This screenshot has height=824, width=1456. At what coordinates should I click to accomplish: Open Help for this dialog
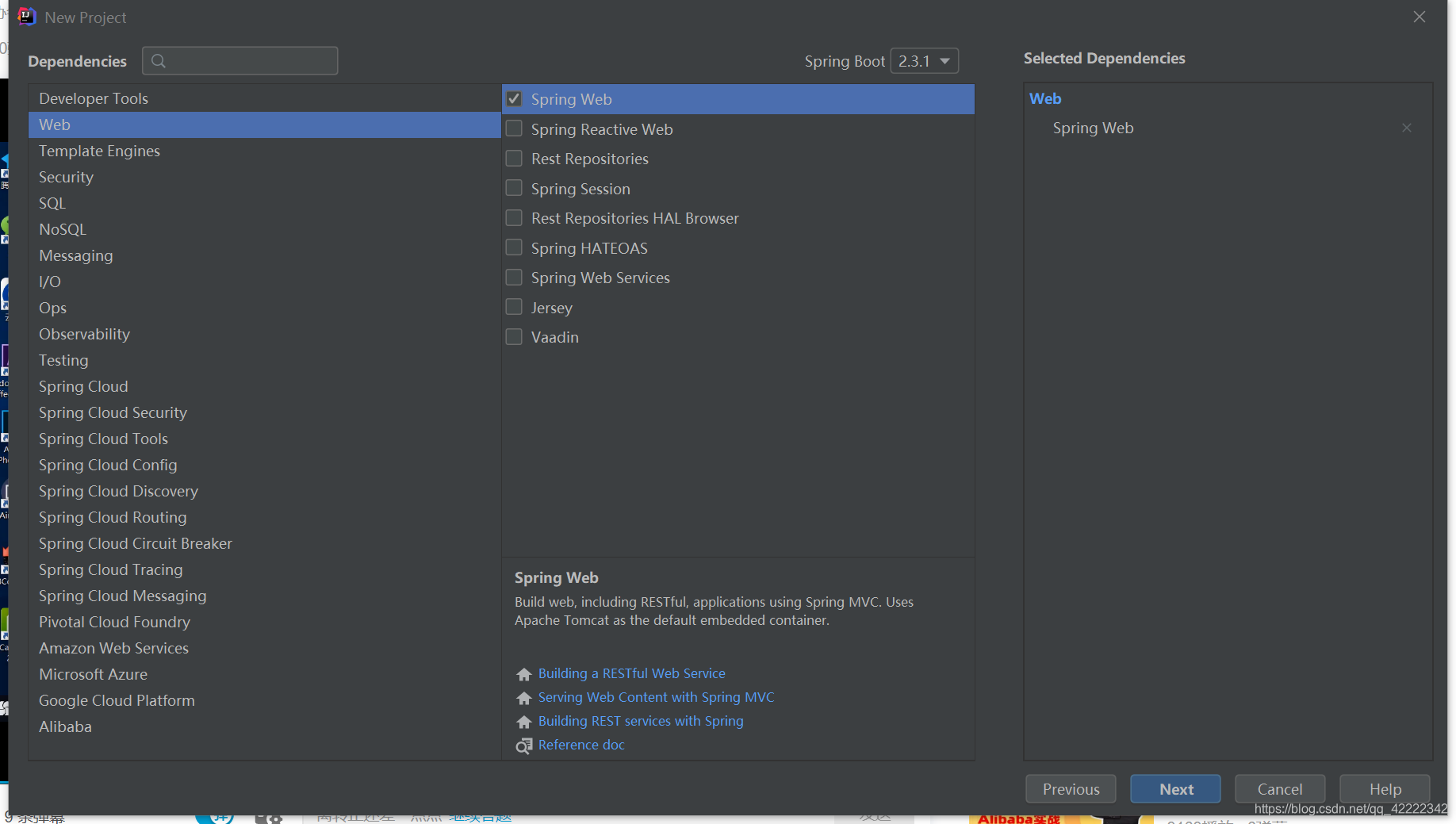coord(1385,789)
